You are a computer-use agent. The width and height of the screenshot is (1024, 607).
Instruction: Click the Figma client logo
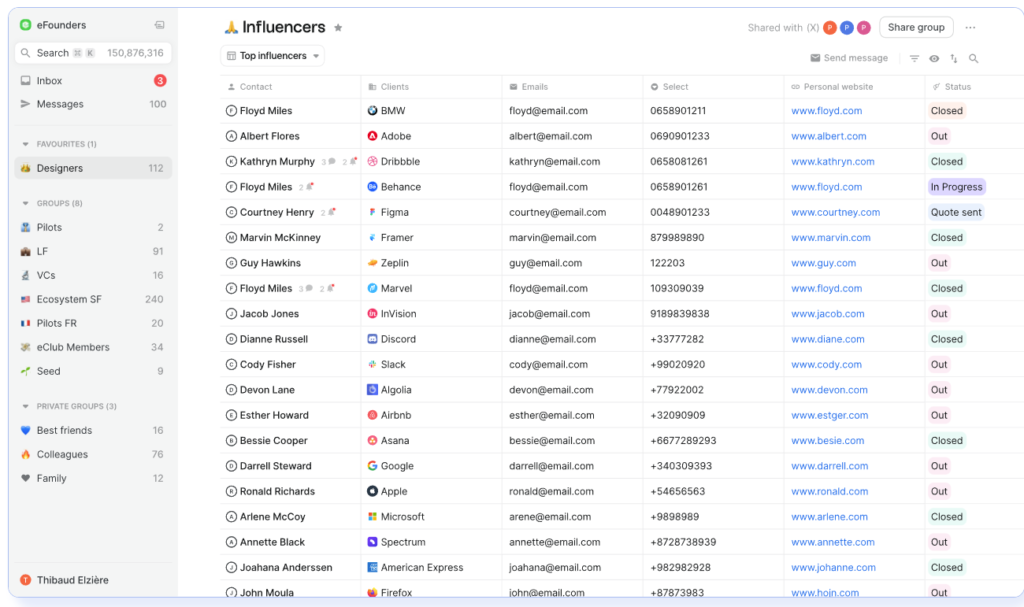tap(372, 212)
